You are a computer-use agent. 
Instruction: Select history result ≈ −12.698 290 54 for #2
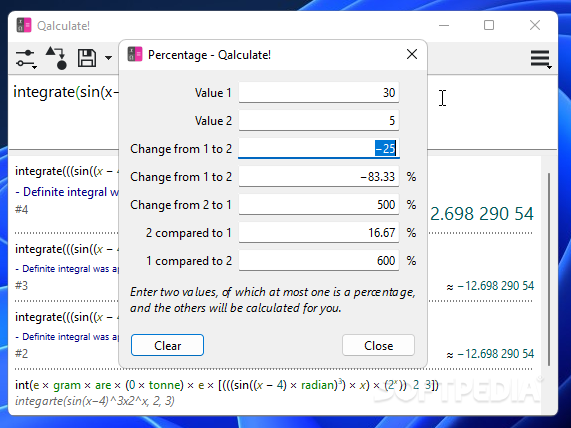click(x=490, y=354)
